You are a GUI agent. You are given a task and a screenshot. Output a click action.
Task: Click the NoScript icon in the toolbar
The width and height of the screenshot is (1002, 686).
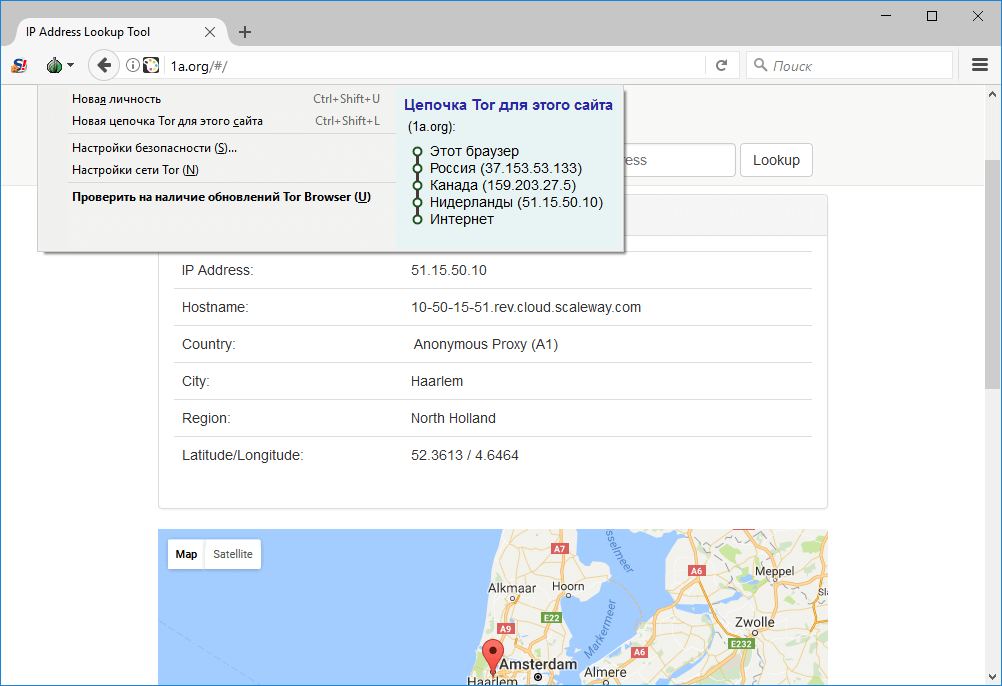point(19,66)
